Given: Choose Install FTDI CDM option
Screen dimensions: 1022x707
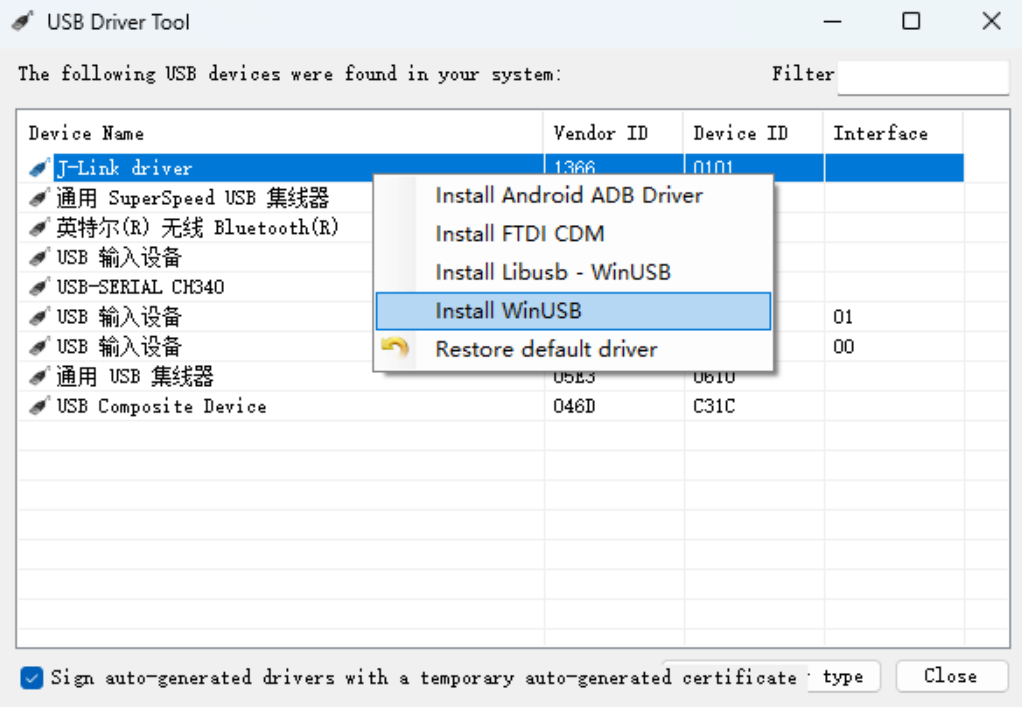Looking at the screenshot, I should [x=520, y=234].
